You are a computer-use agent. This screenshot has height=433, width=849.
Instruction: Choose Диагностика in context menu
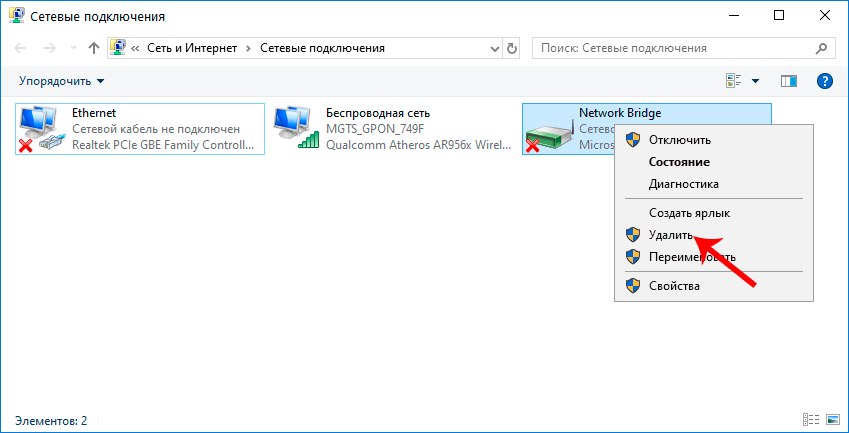(714, 185)
